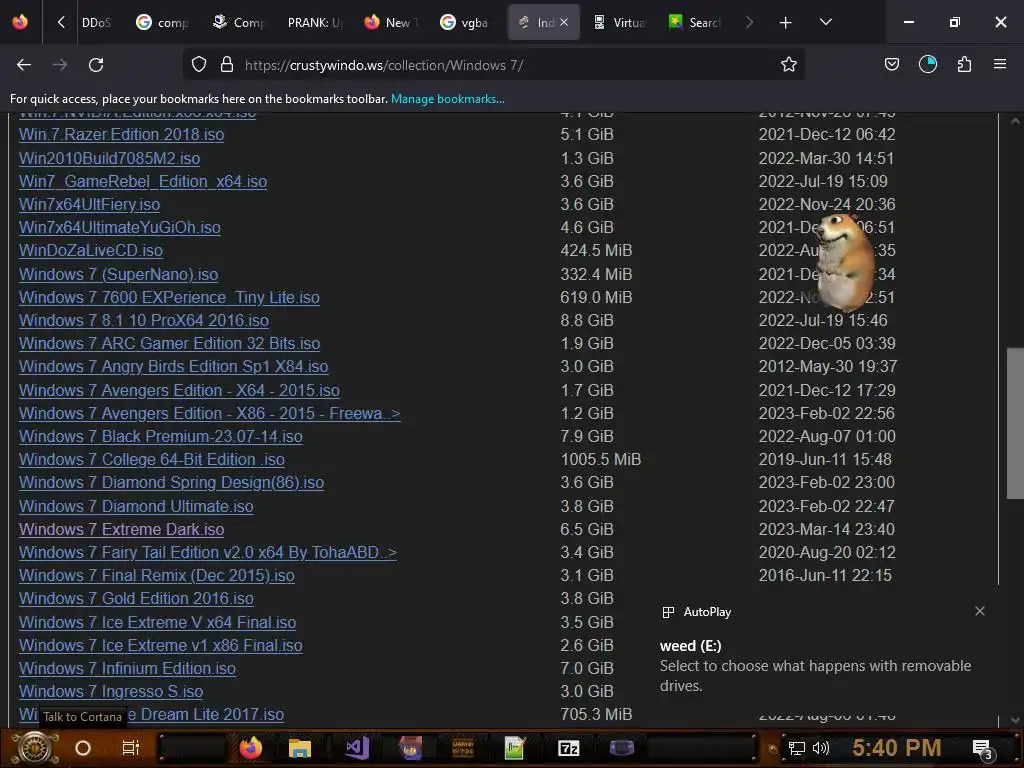Open the Firefox hamburger application menu
The height and width of the screenshot is (768, 1024).
[x=1000, y=64]
